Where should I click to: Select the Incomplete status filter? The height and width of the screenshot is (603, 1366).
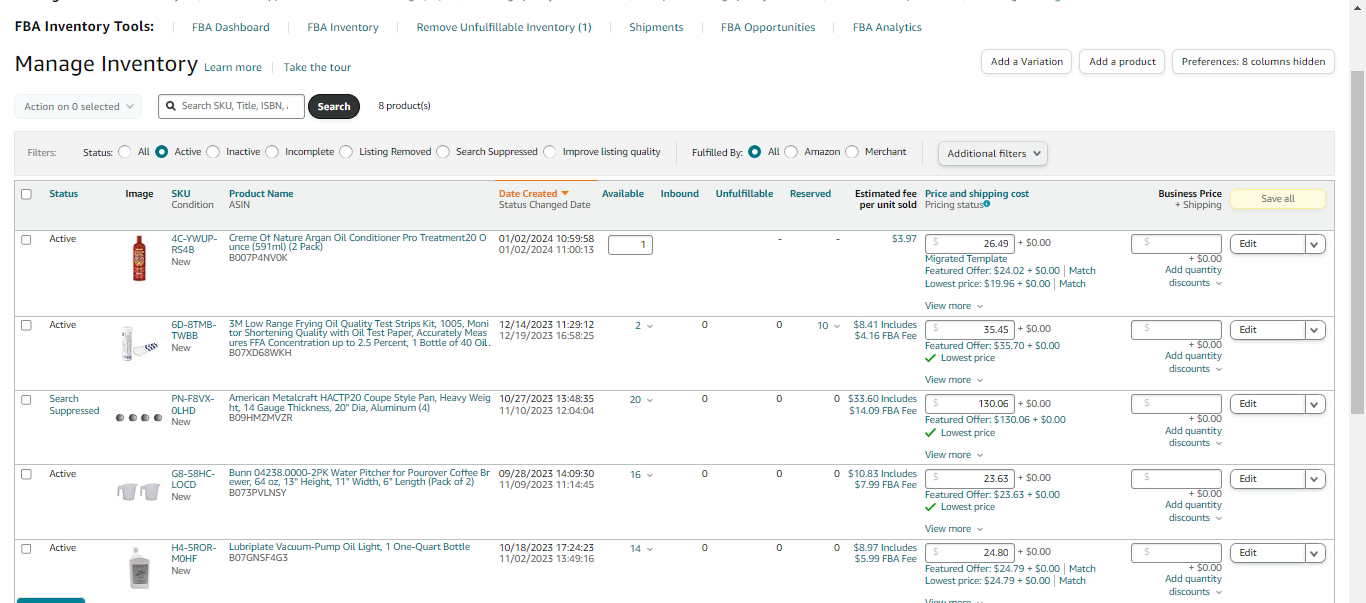point(271,152)
